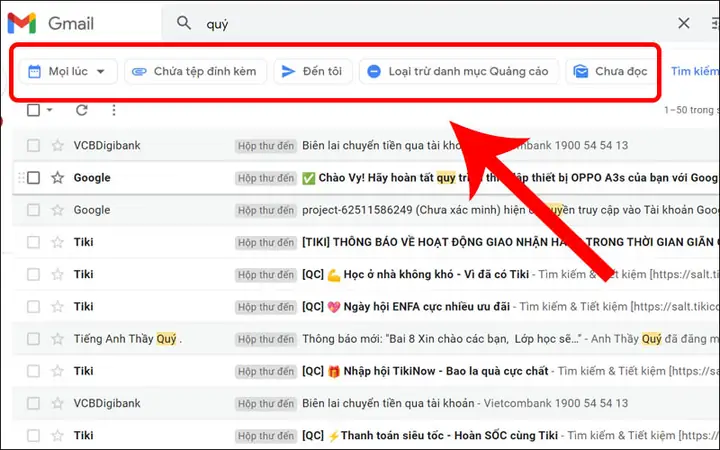The height and width of the screenshot is (450, 720).
Task: Open the 'Mọi lúc' date filter dropdown
Action: tap(68, 72)
